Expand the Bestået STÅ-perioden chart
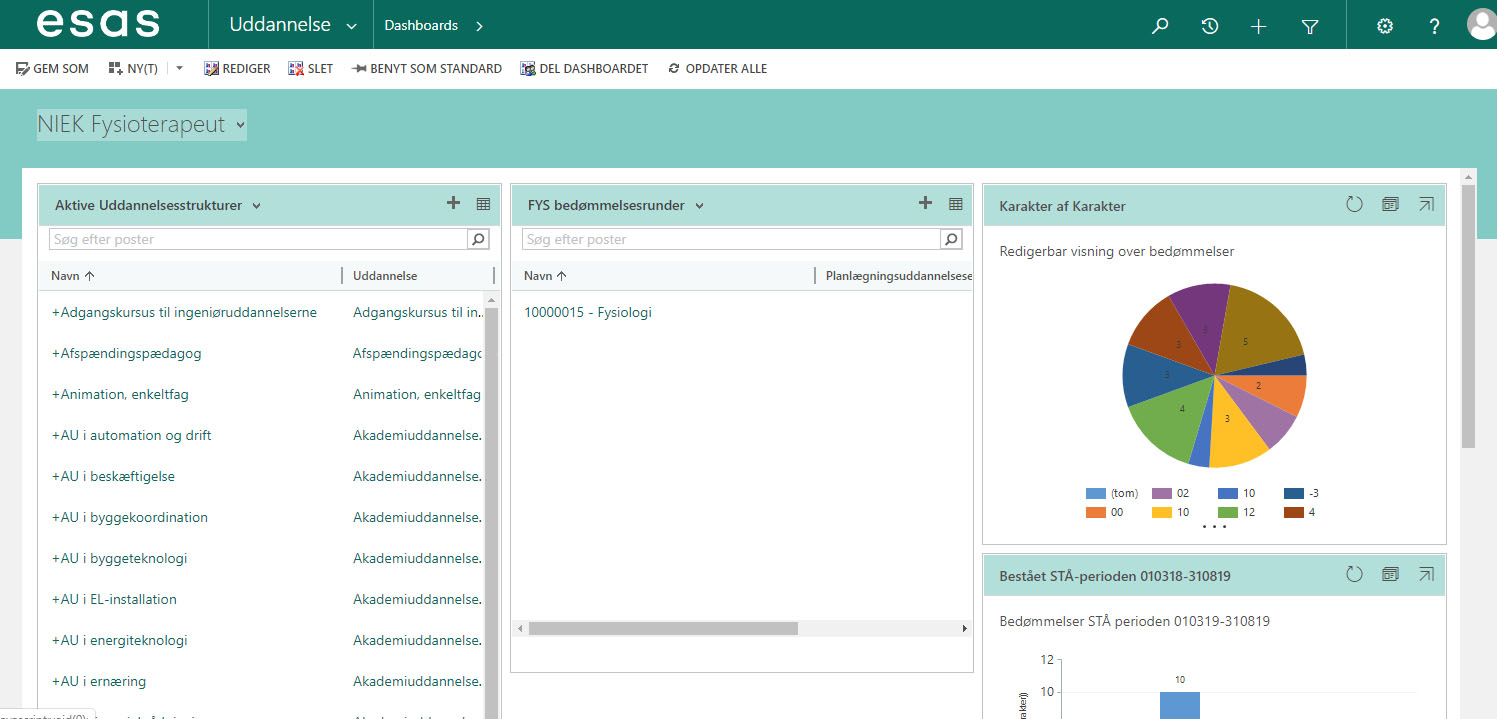 click(x=1426, y=574)
